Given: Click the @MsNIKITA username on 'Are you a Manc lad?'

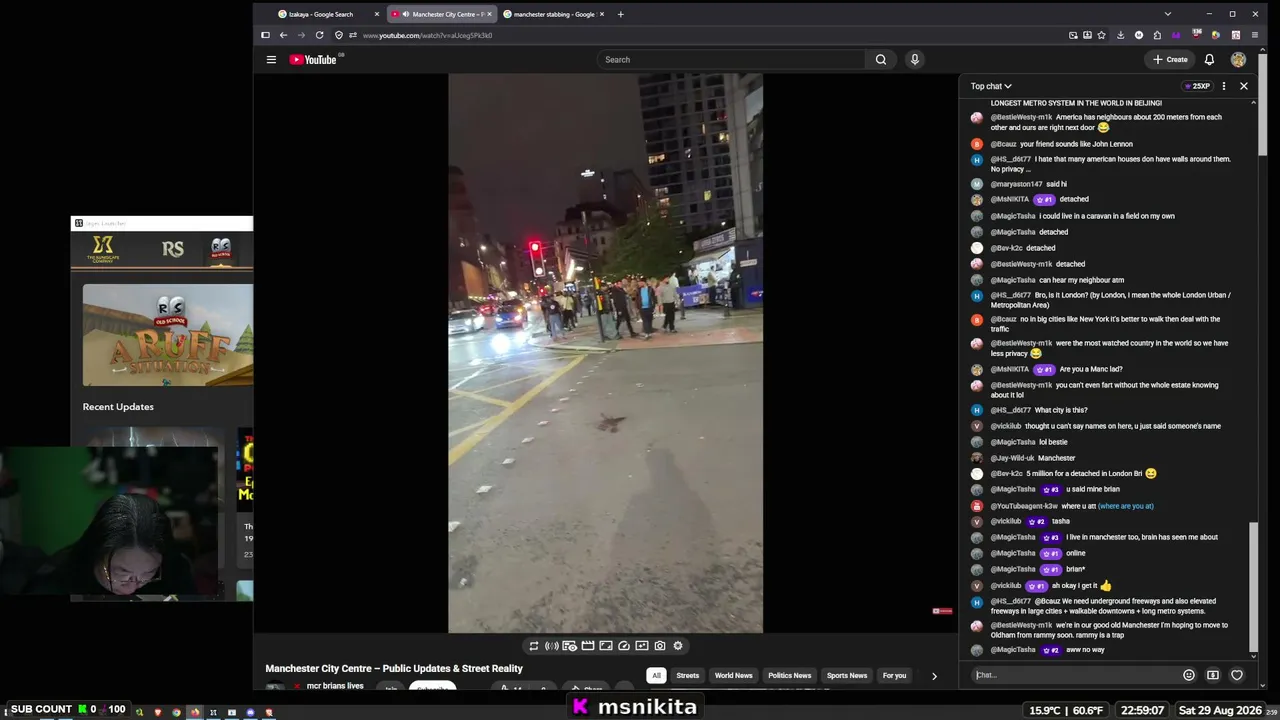Looking at the screenshot, I should pos(1009,369).
